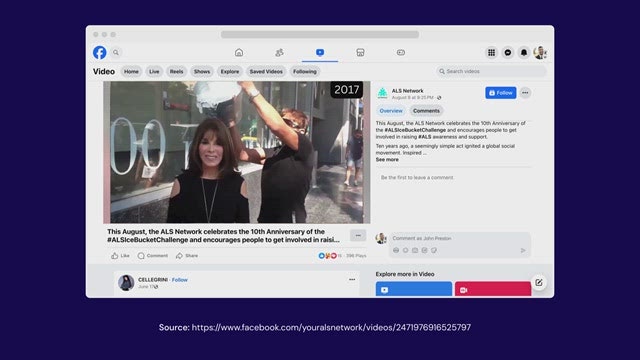The height and width of the screenshot is (360, 640).
Task: Open the Saved Videos section
Action: 266,71
